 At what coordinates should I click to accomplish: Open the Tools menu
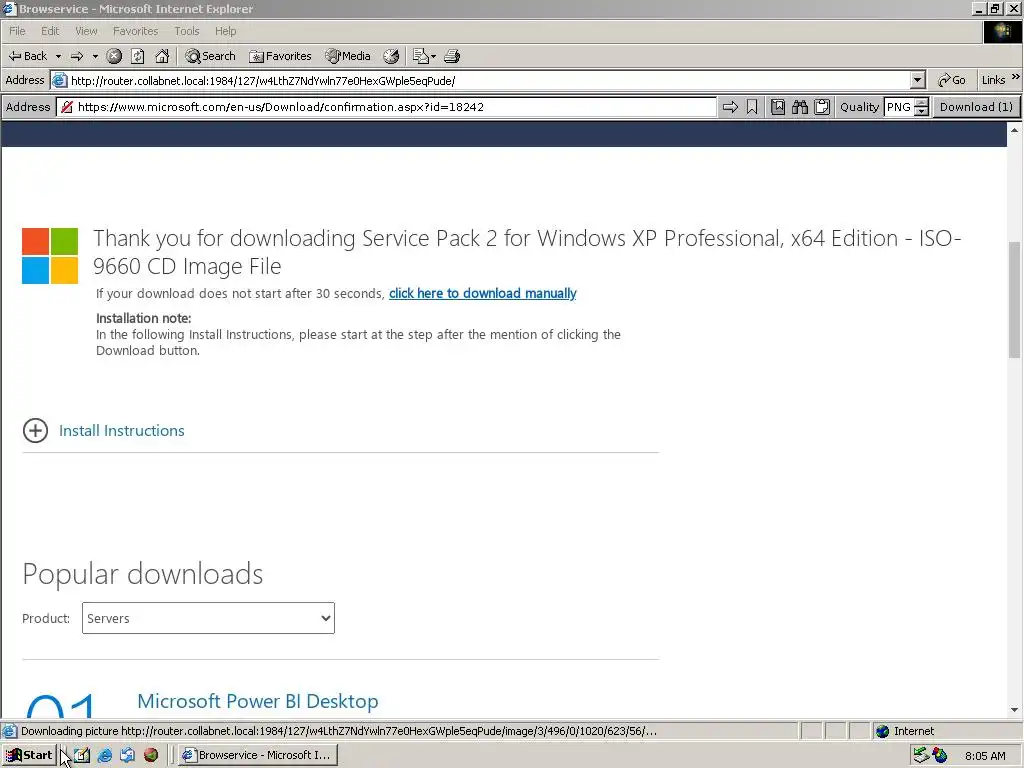(187, 31)
